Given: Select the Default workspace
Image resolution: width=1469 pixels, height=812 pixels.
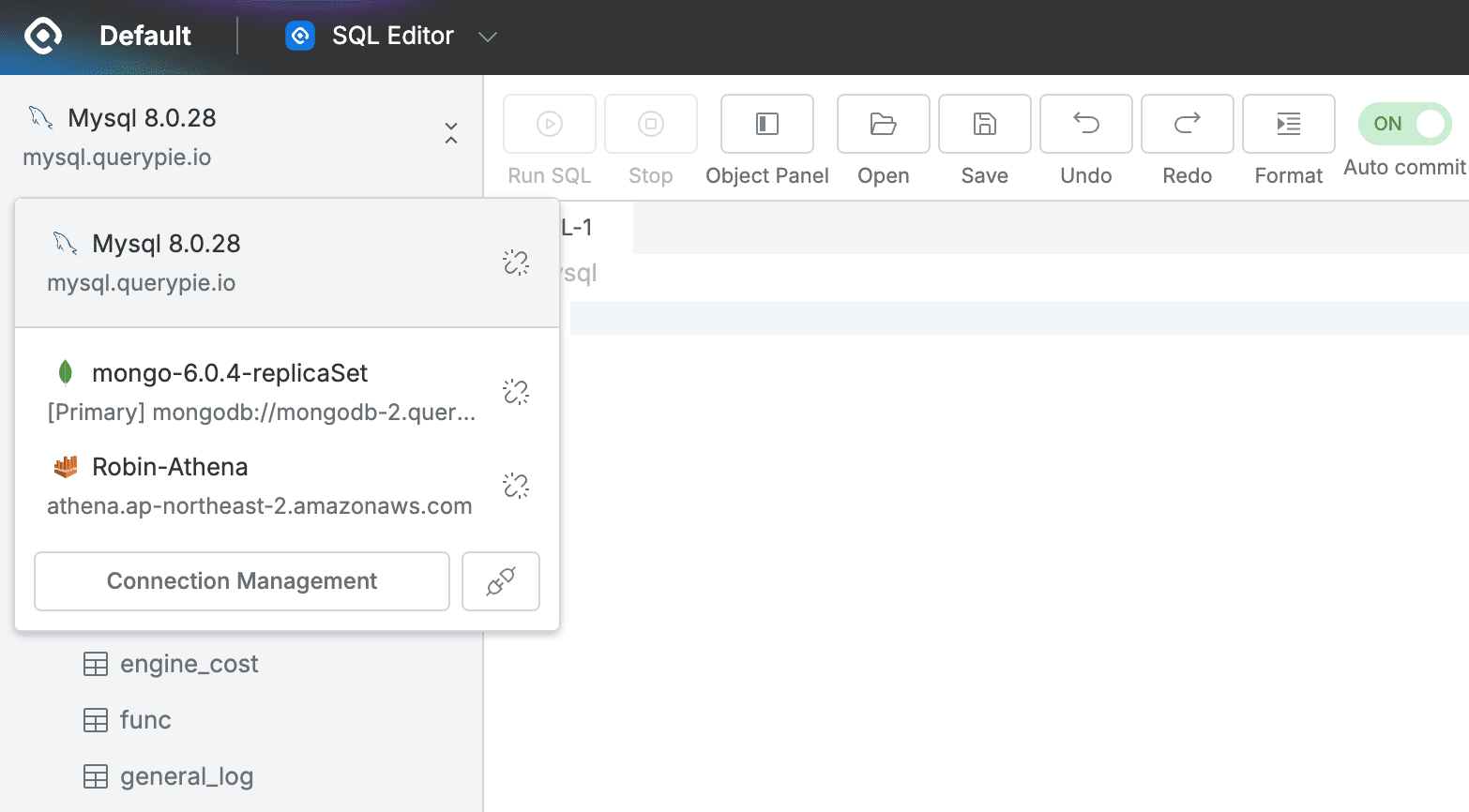Looking at the screenshot, I should [x=145, y=36].
